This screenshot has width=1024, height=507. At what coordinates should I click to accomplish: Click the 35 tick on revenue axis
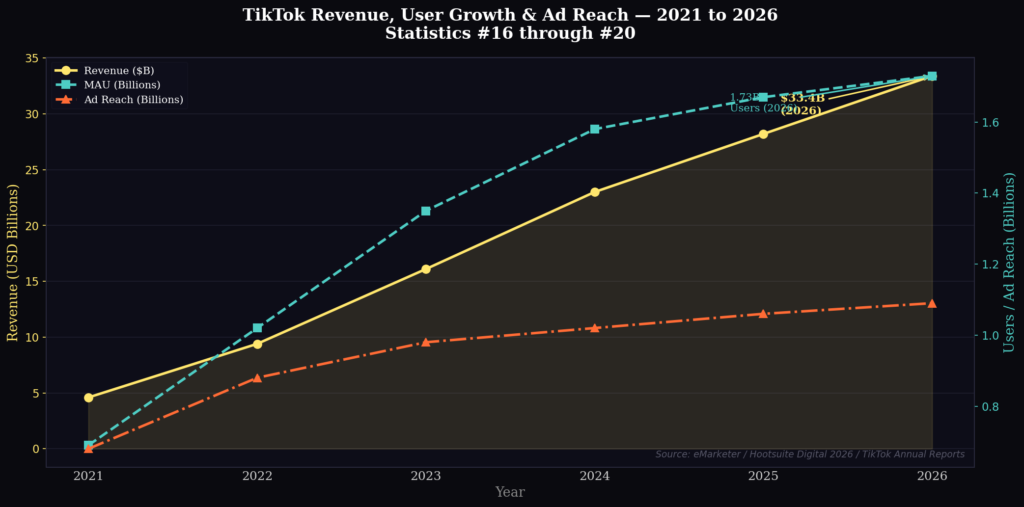[33, 58]
